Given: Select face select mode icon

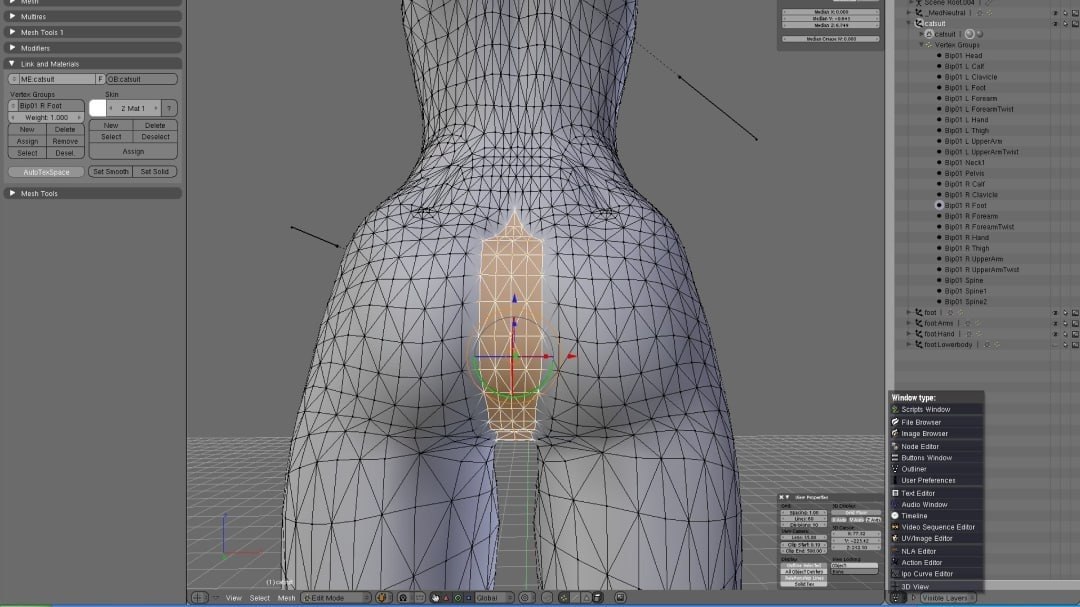Looking at the screenshot, I should tap(587, 597).
